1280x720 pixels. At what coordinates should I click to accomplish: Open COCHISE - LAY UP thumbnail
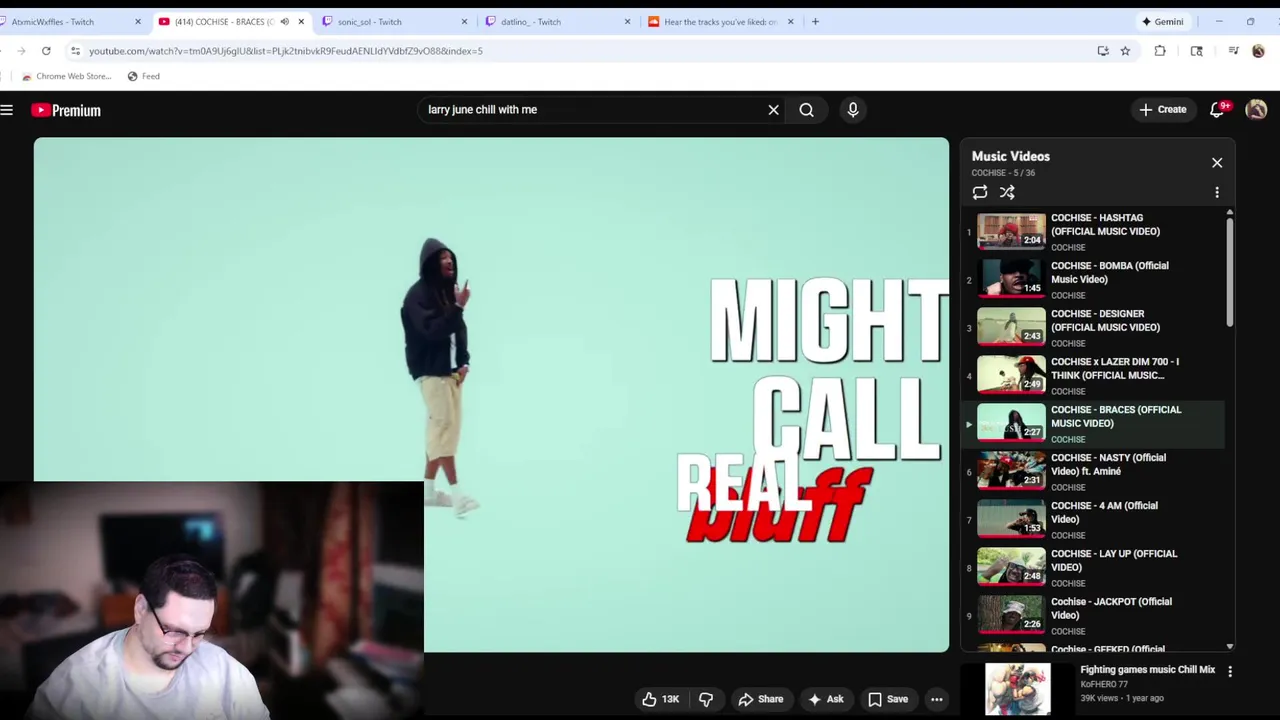1011,567
